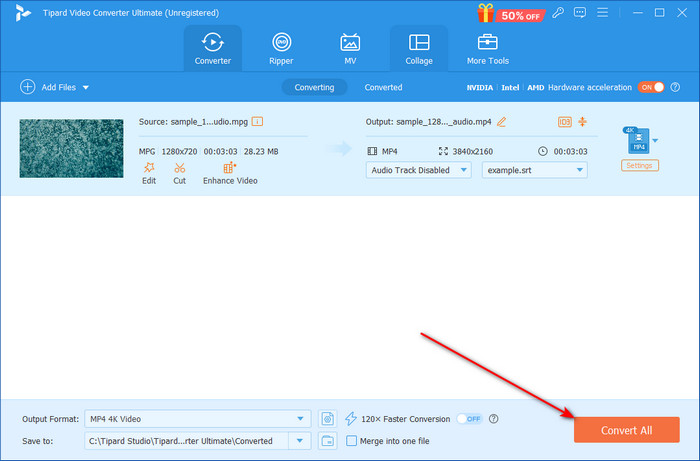Close the Tipard window
This screenshot has height=461, width=700.
click(682, 12)
